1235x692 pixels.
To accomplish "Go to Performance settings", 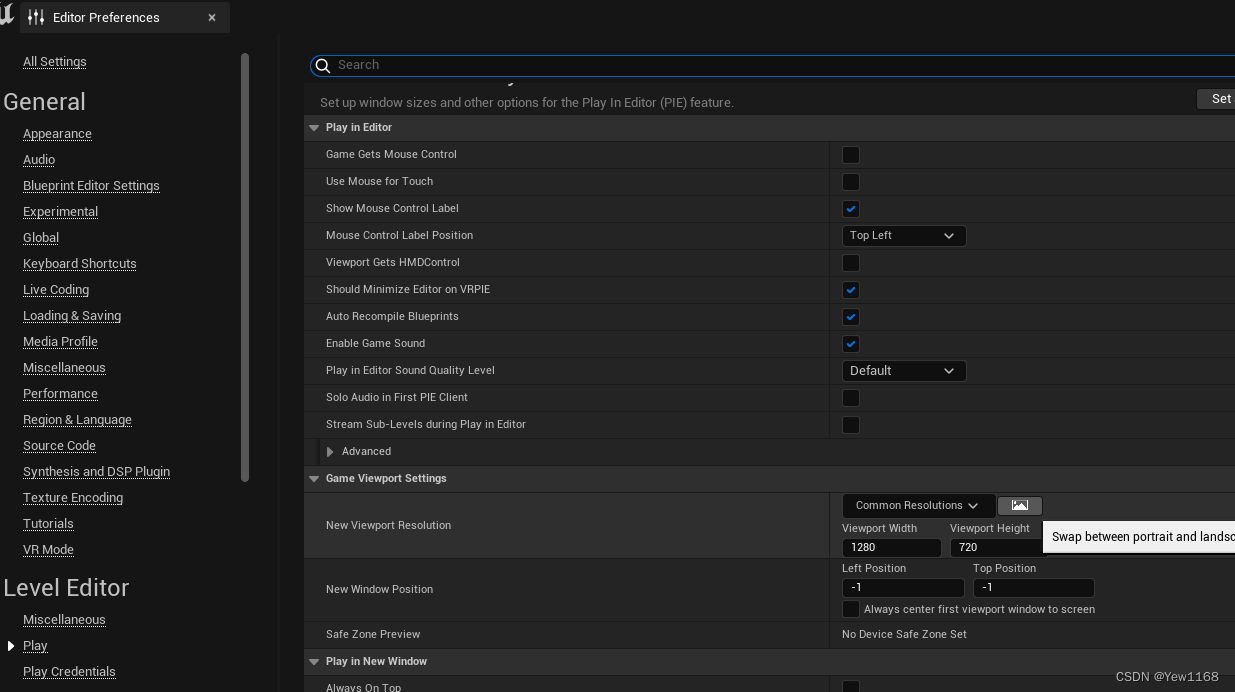I will click(x=60, y=394).
